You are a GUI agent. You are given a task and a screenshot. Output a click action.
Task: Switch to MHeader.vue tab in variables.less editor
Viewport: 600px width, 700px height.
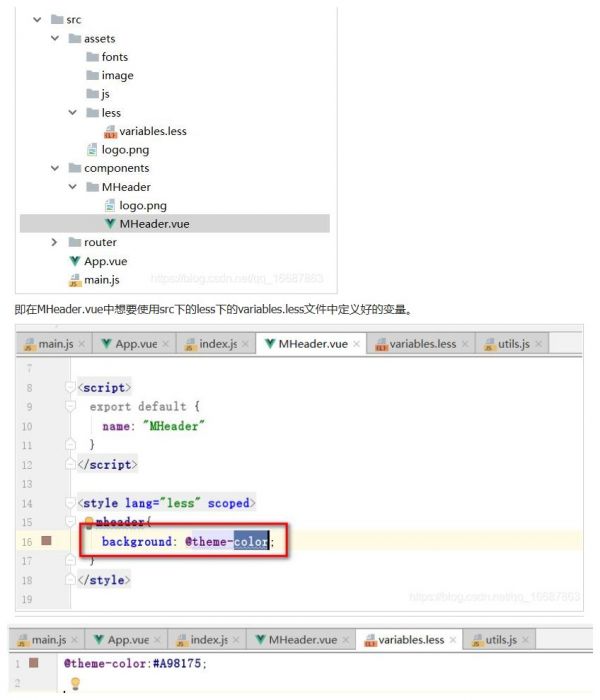click(x=303, y=640)
